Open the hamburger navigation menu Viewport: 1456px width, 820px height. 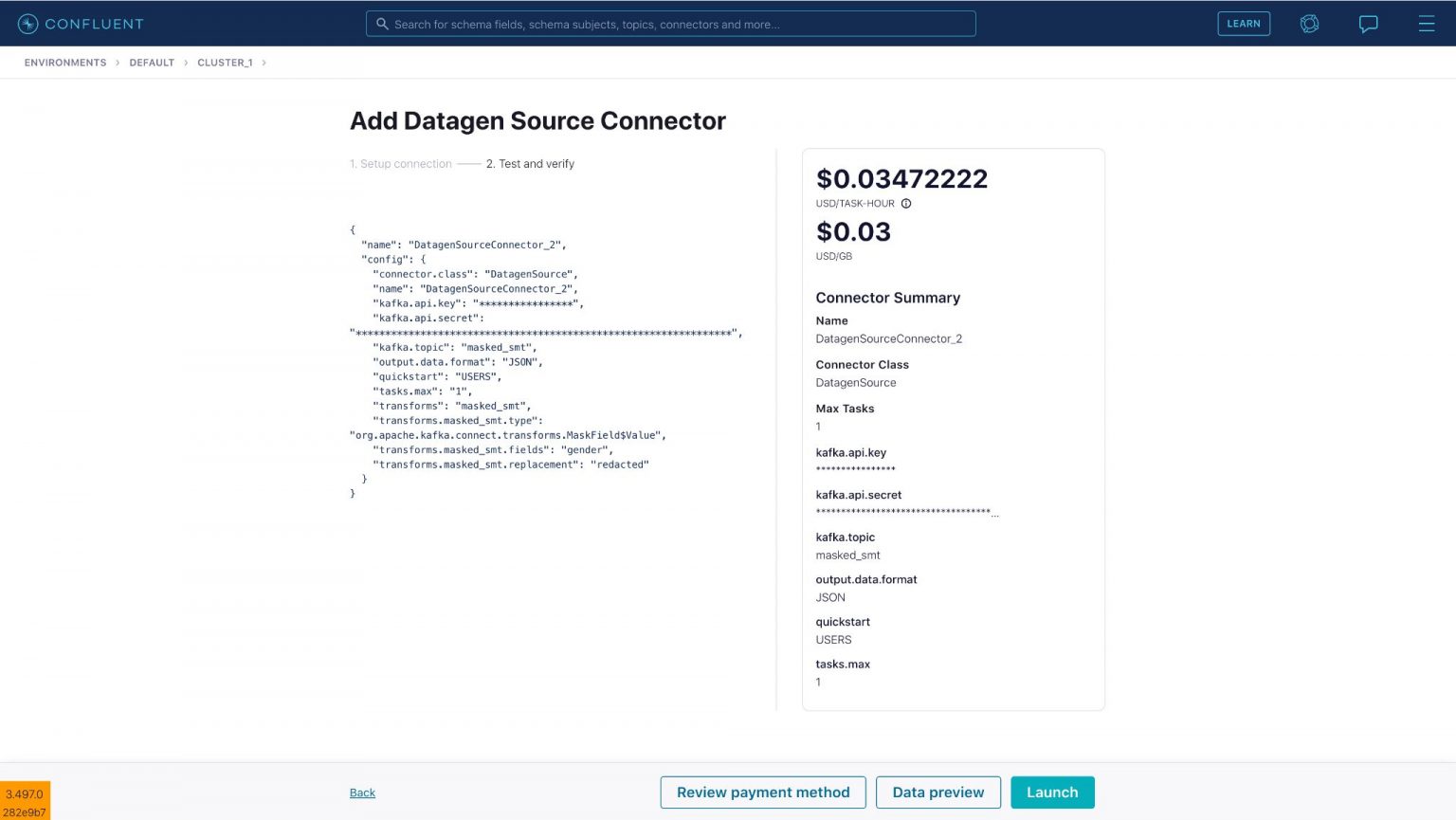1426,24
